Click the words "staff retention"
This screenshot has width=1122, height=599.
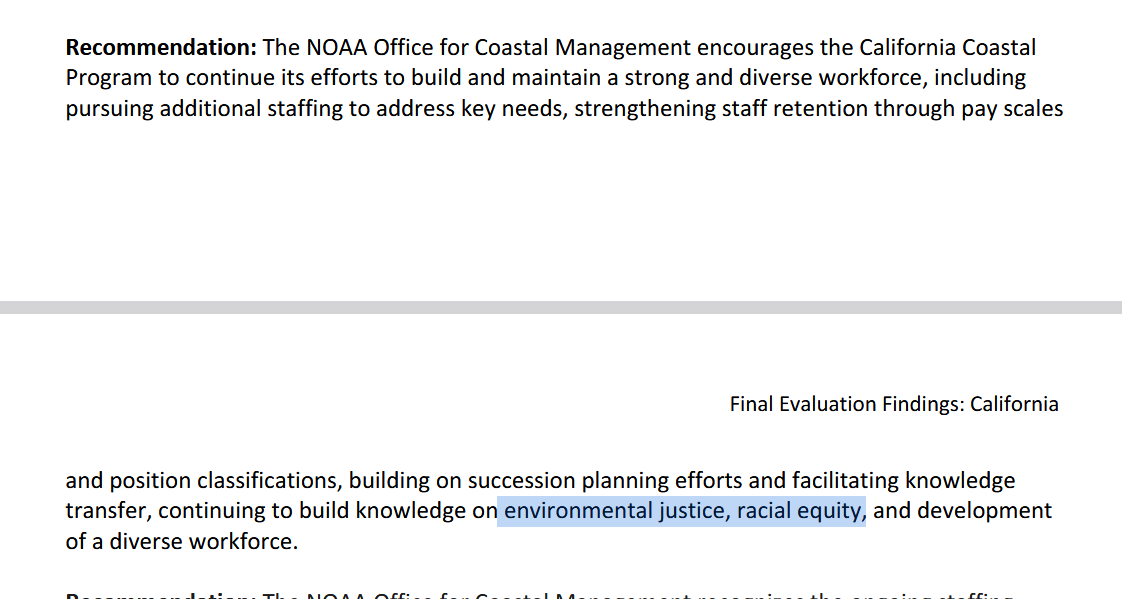(x=749, y=108)
